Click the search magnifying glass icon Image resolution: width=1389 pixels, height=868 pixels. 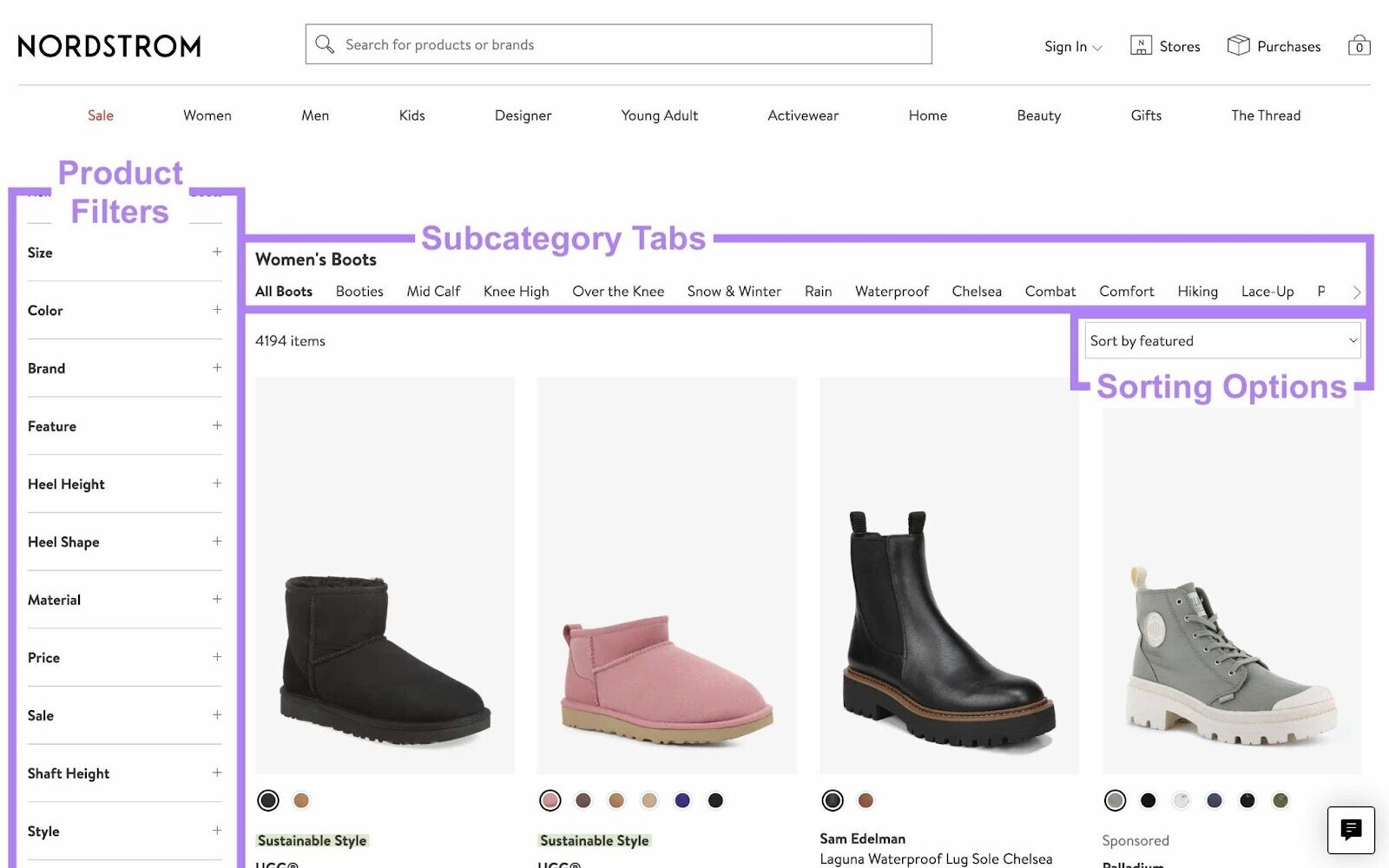click(326, 43)
